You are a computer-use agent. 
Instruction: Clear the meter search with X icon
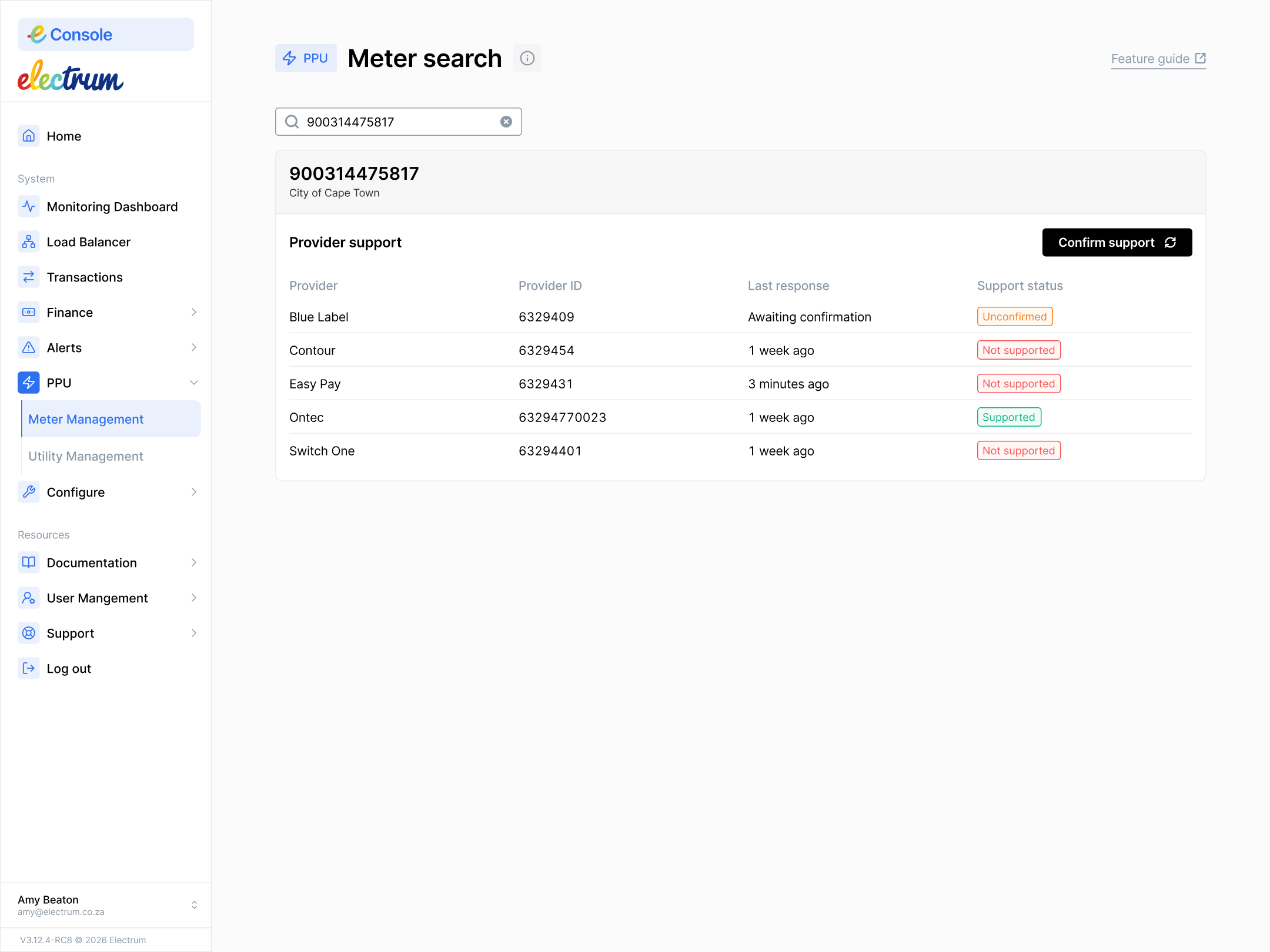[x=506, y=122]
